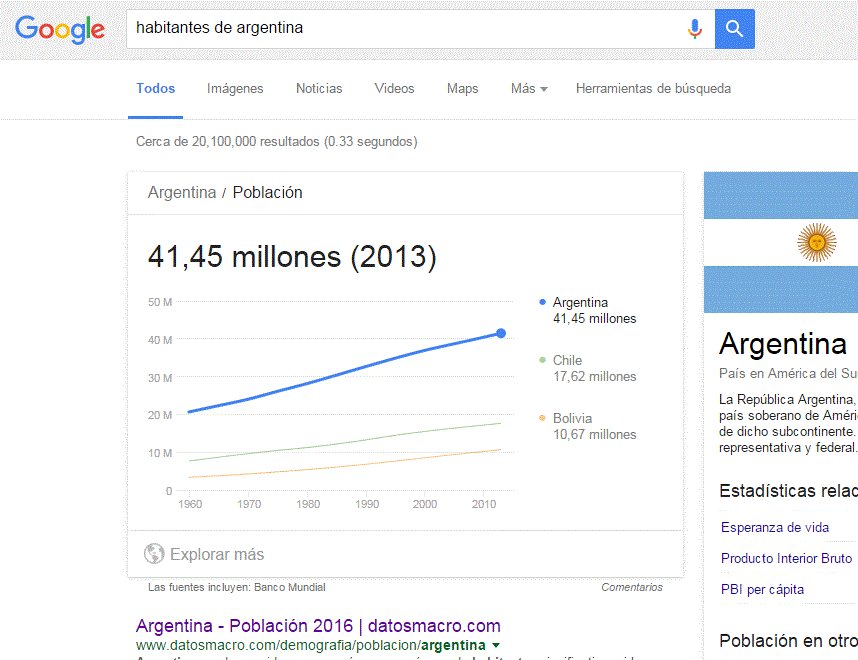The height and width of the screenshot is (660, 858).
Task: Expand the datosmacro result URL dropdown arrow
Action: (496, 646)
